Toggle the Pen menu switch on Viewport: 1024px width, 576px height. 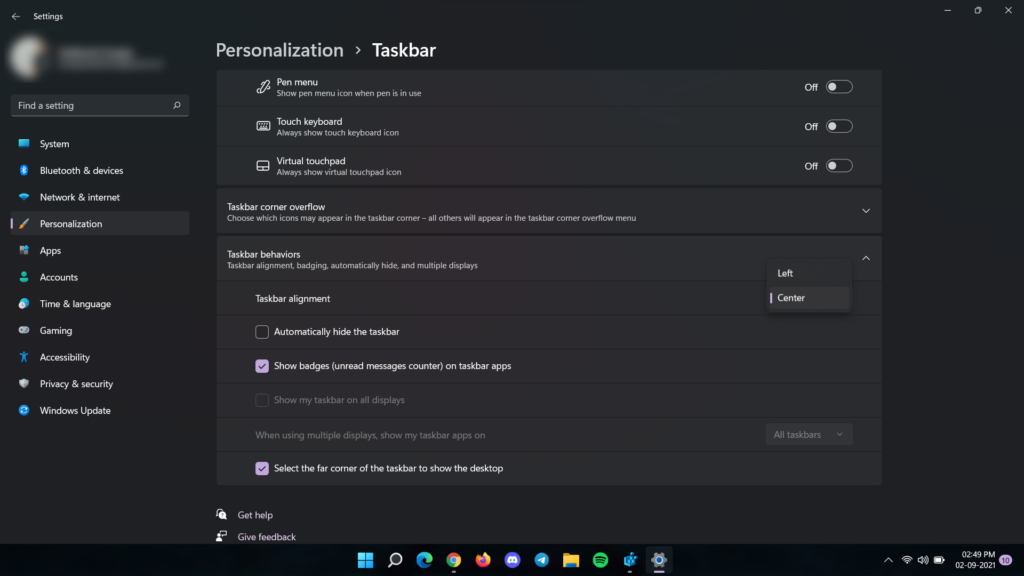point(839,86)
